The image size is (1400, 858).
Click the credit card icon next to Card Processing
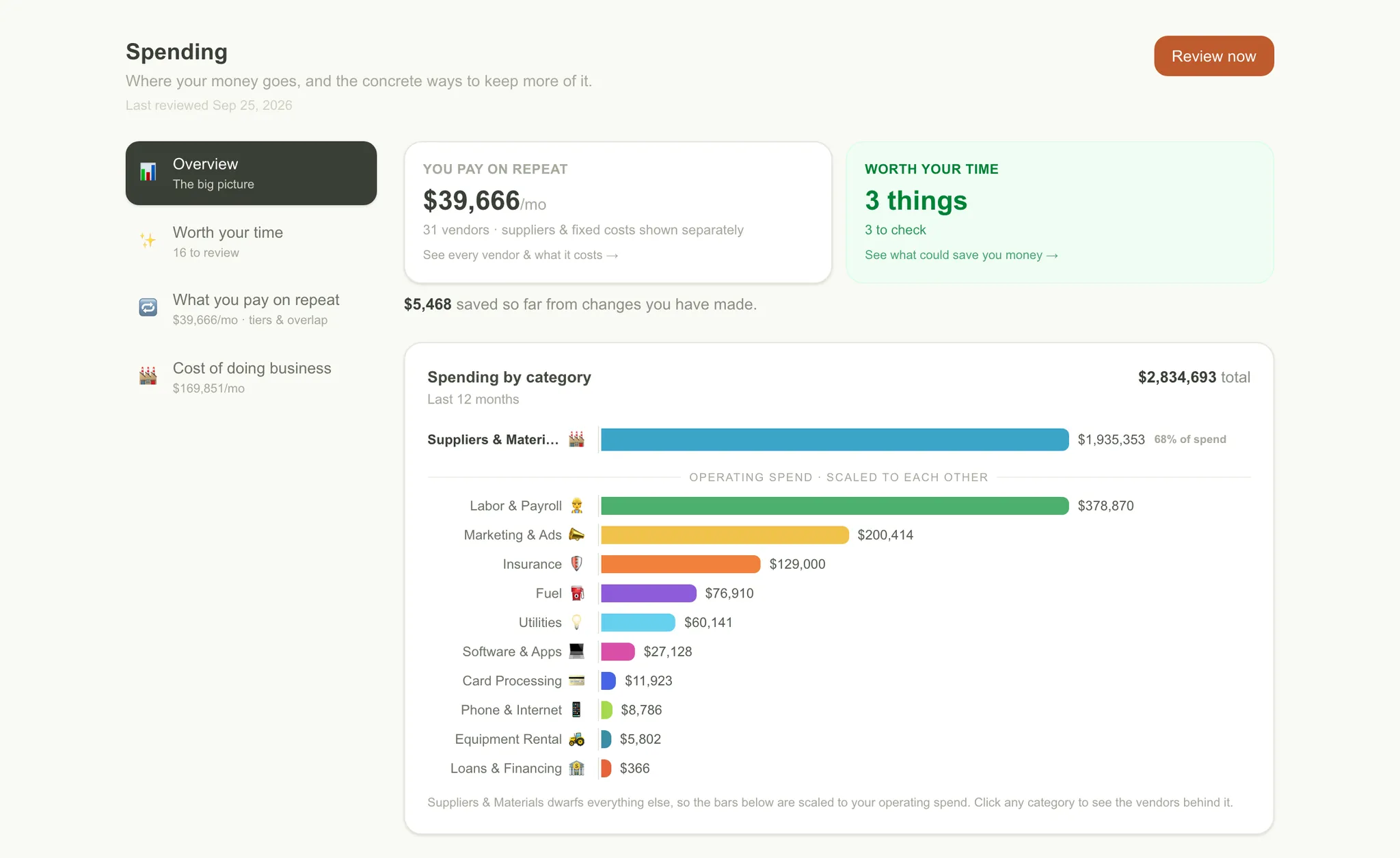click(x=576, y=681)
